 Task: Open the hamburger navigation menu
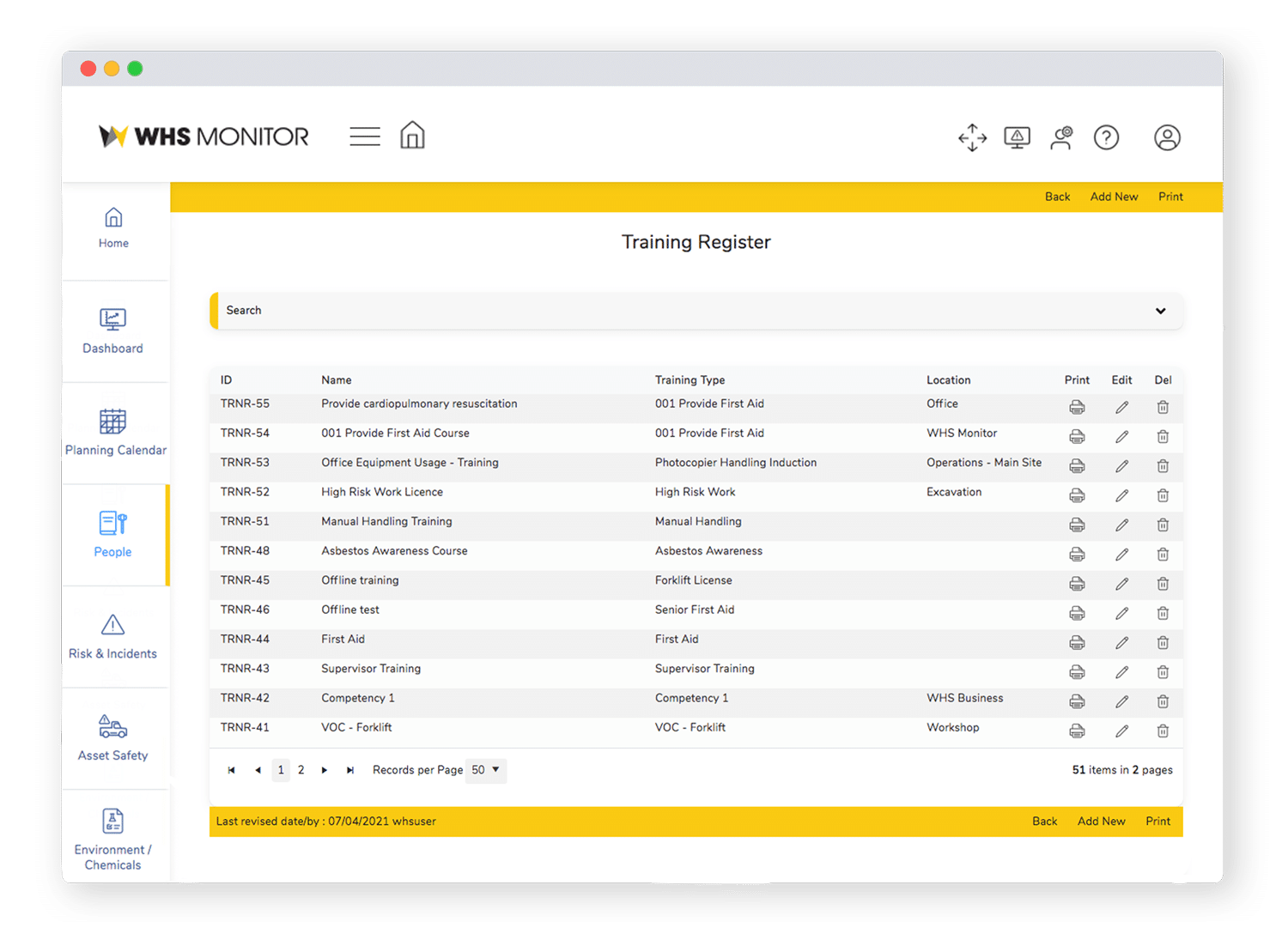pyautogui.click(x=364, y=135)
